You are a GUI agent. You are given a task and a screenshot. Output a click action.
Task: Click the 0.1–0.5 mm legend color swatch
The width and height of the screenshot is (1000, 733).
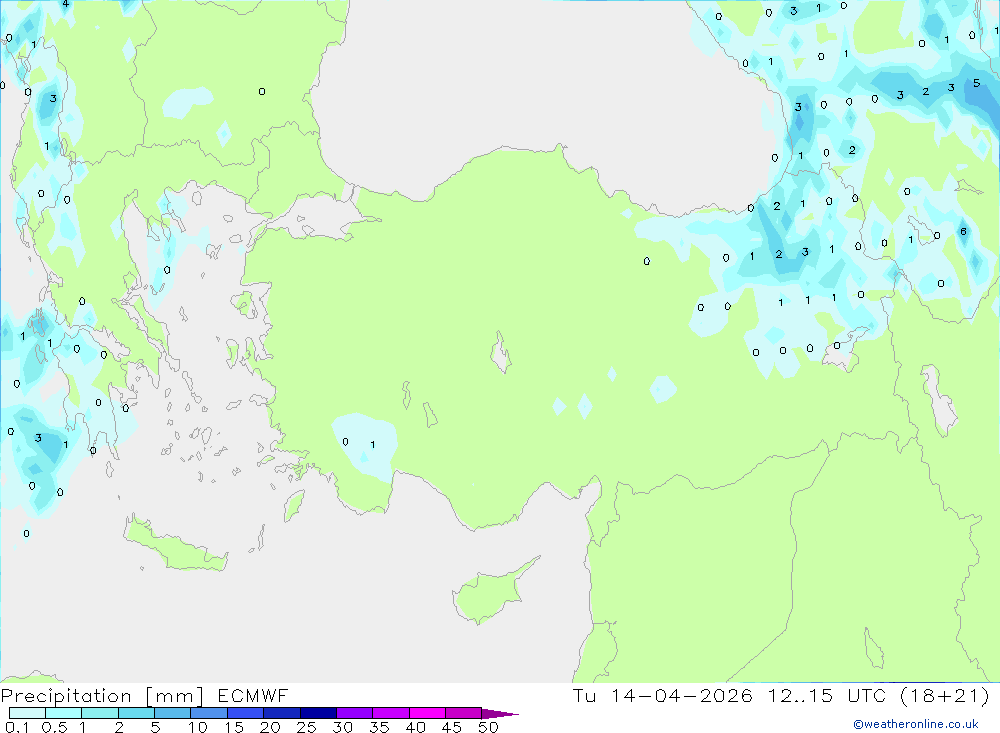click(x=27, y=713)
